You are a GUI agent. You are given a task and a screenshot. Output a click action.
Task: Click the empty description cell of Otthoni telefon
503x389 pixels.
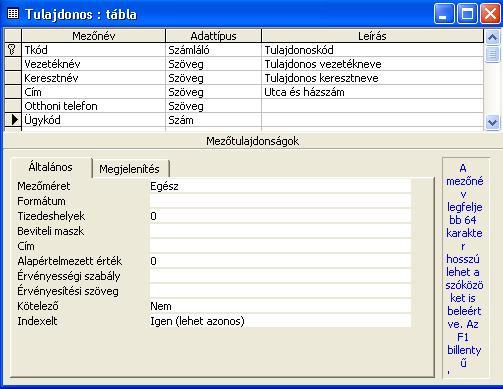372,106
